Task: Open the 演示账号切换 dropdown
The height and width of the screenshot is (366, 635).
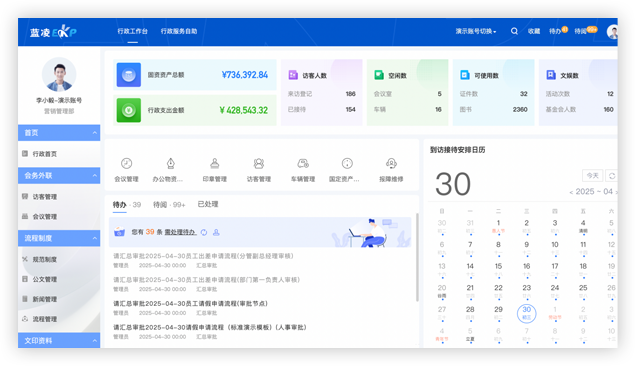Action: point(476,31)
